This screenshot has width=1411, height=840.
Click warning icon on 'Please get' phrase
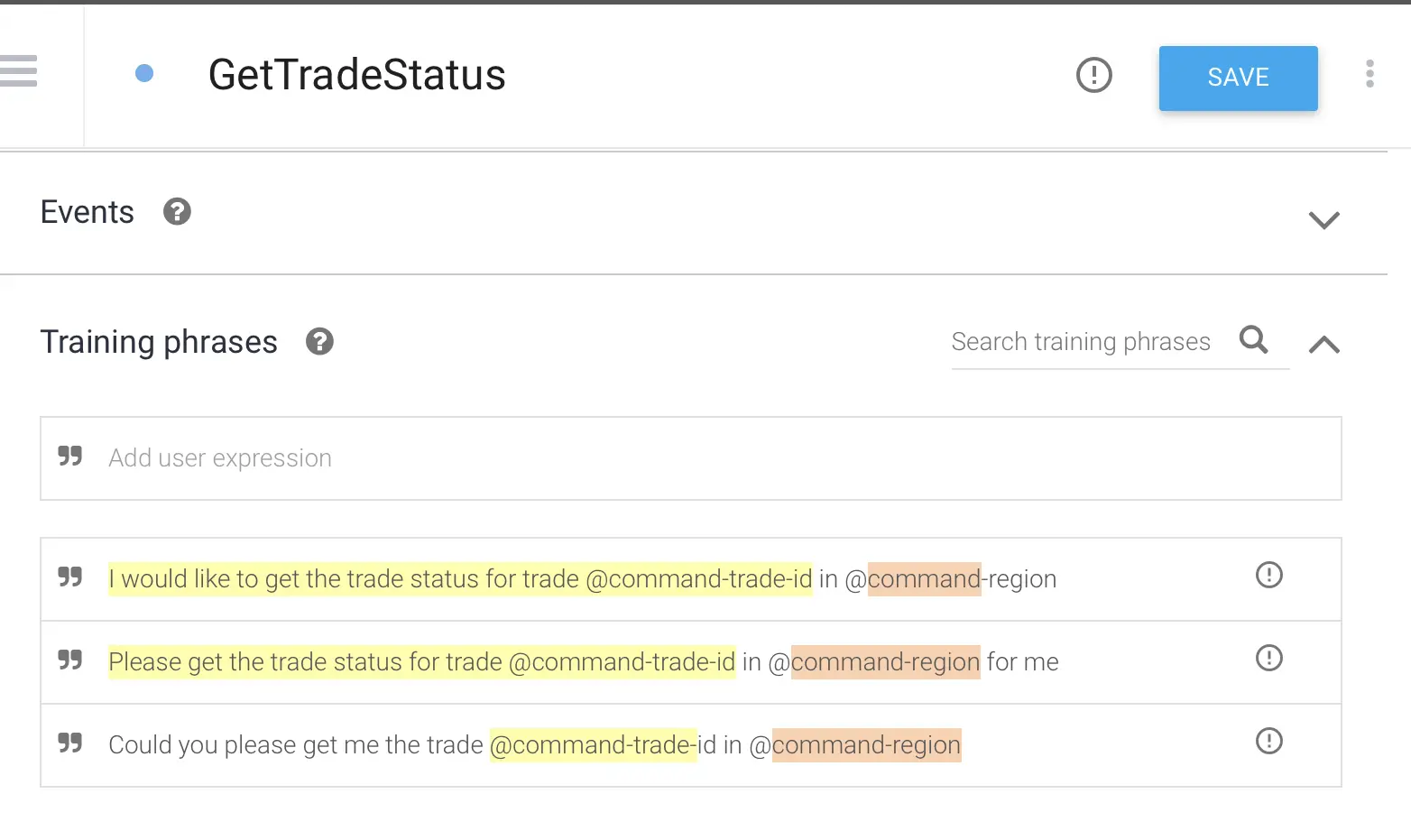[x=1268, y=658]
